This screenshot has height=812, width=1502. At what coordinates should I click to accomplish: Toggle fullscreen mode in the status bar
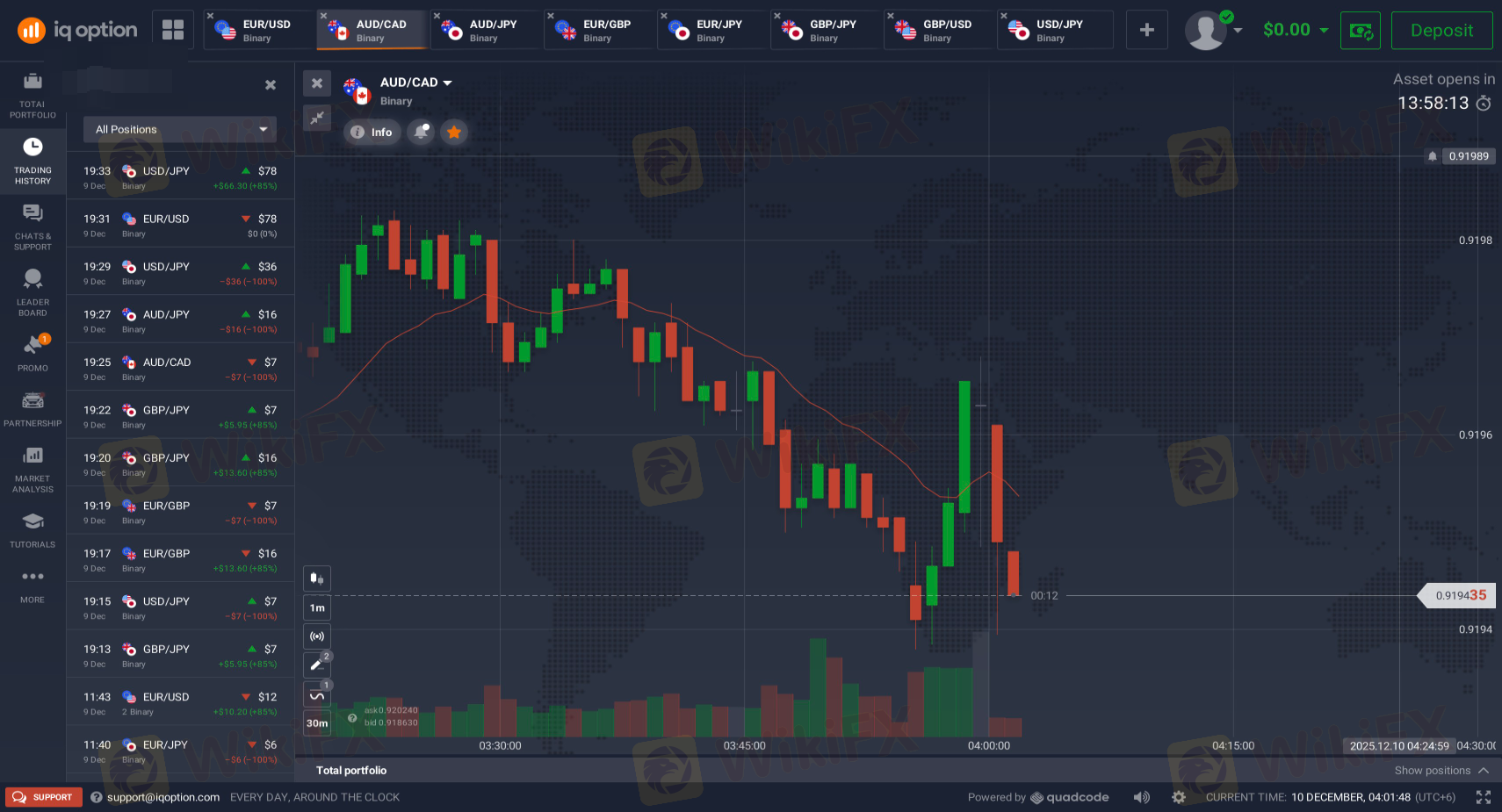pyautogui.click(x=1484, y=797)
